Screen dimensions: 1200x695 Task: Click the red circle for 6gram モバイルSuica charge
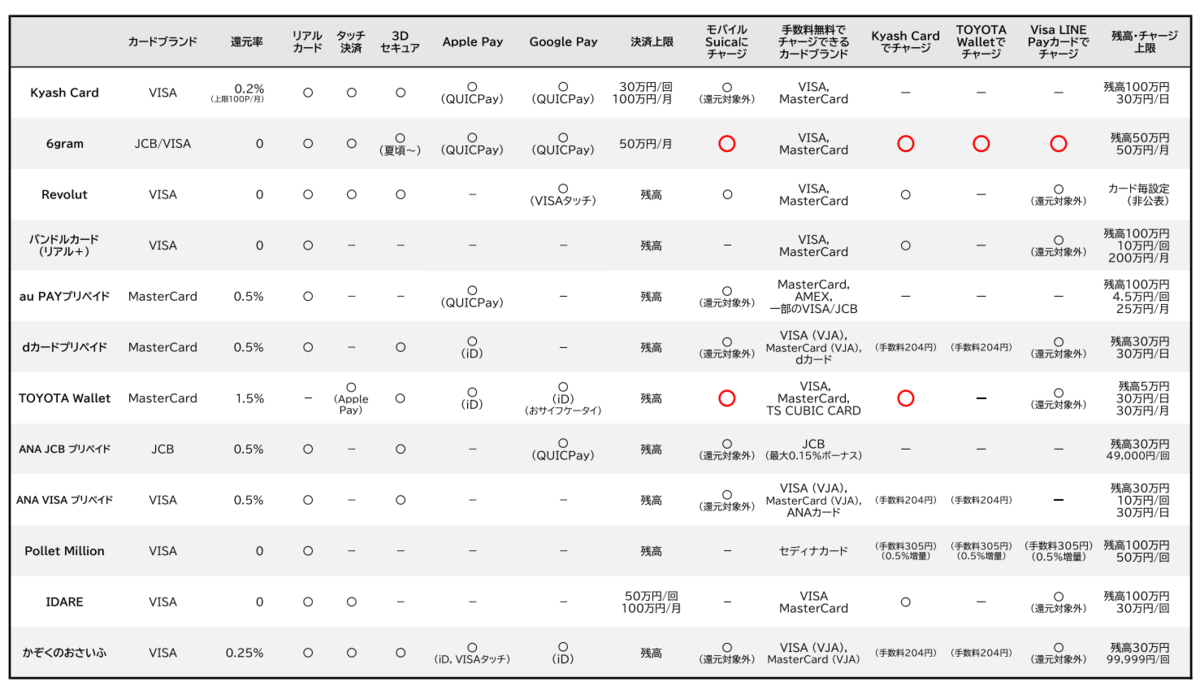[x=727, y=143]
